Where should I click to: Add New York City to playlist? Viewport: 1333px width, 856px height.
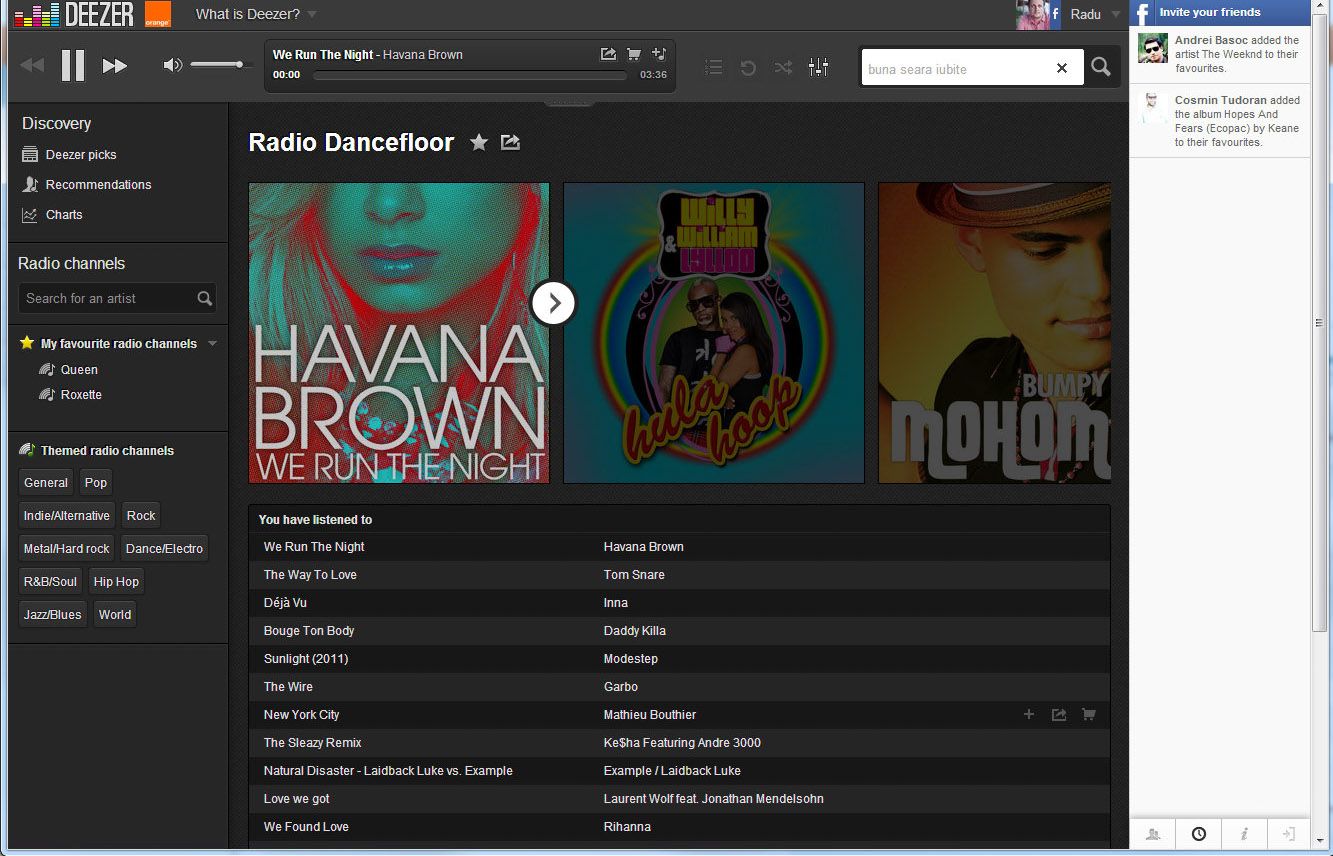pos(1028,714)
